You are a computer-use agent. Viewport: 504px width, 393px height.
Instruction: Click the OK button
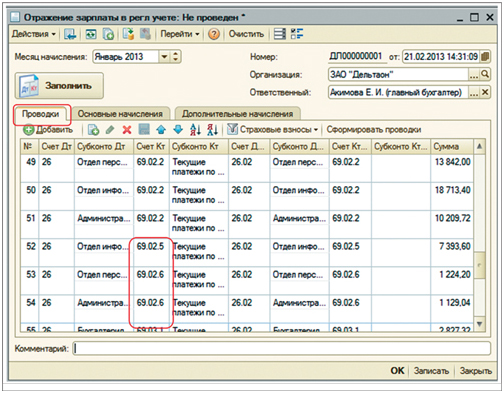[x=397, y=371]
